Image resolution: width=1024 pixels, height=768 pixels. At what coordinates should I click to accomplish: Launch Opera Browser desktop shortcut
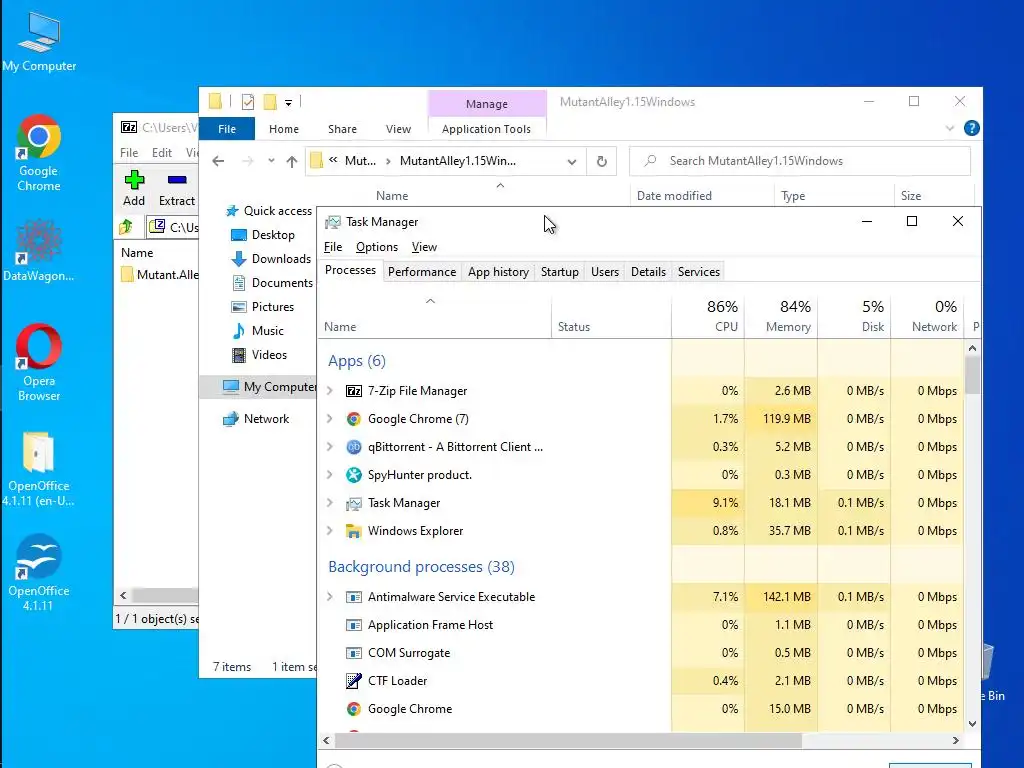point(39,362)
